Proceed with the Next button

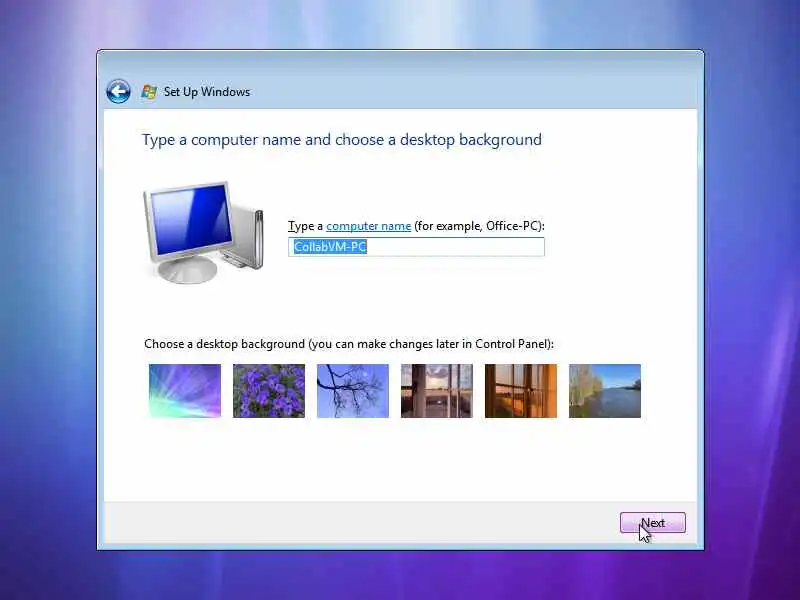point(653,523)
